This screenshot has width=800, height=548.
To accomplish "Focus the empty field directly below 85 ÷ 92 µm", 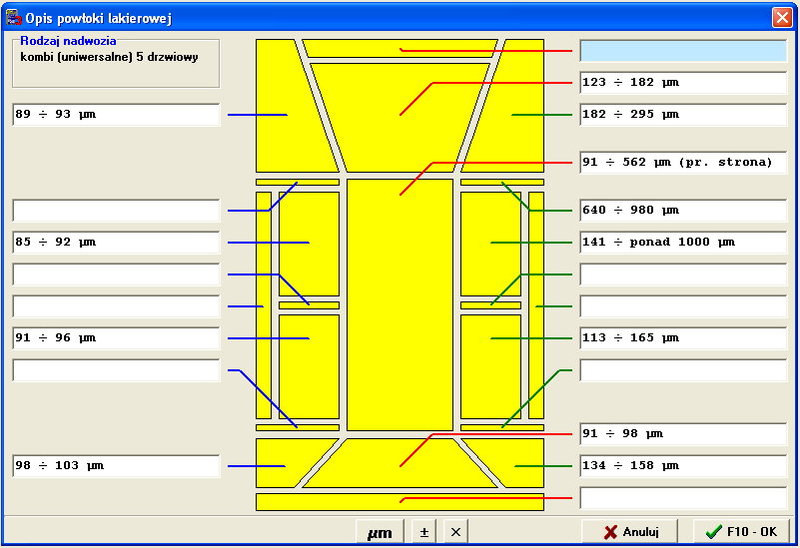I will pyautogui.click(x=116, y=275).
